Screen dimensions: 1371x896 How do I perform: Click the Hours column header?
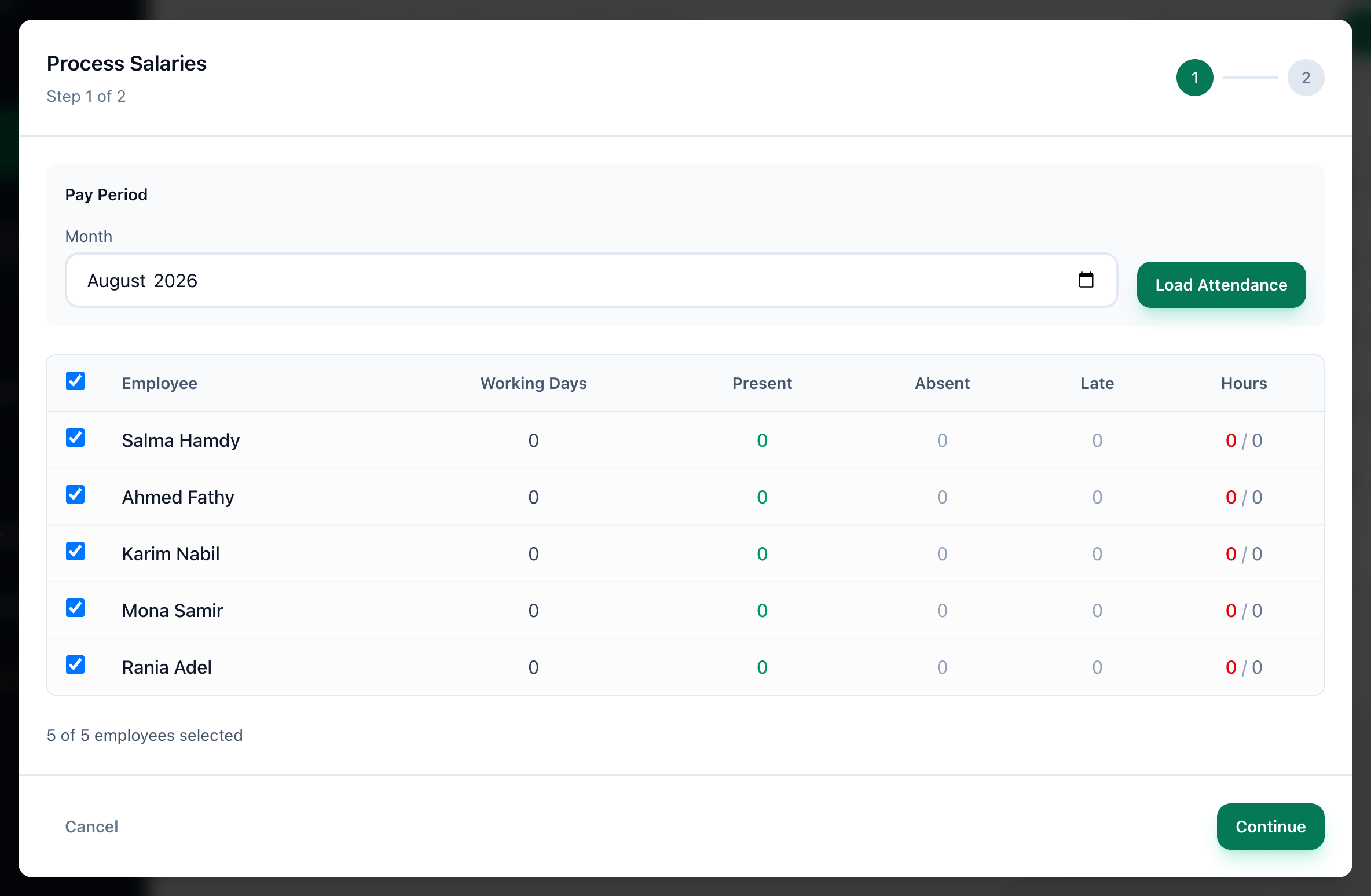pos(1244,383)
